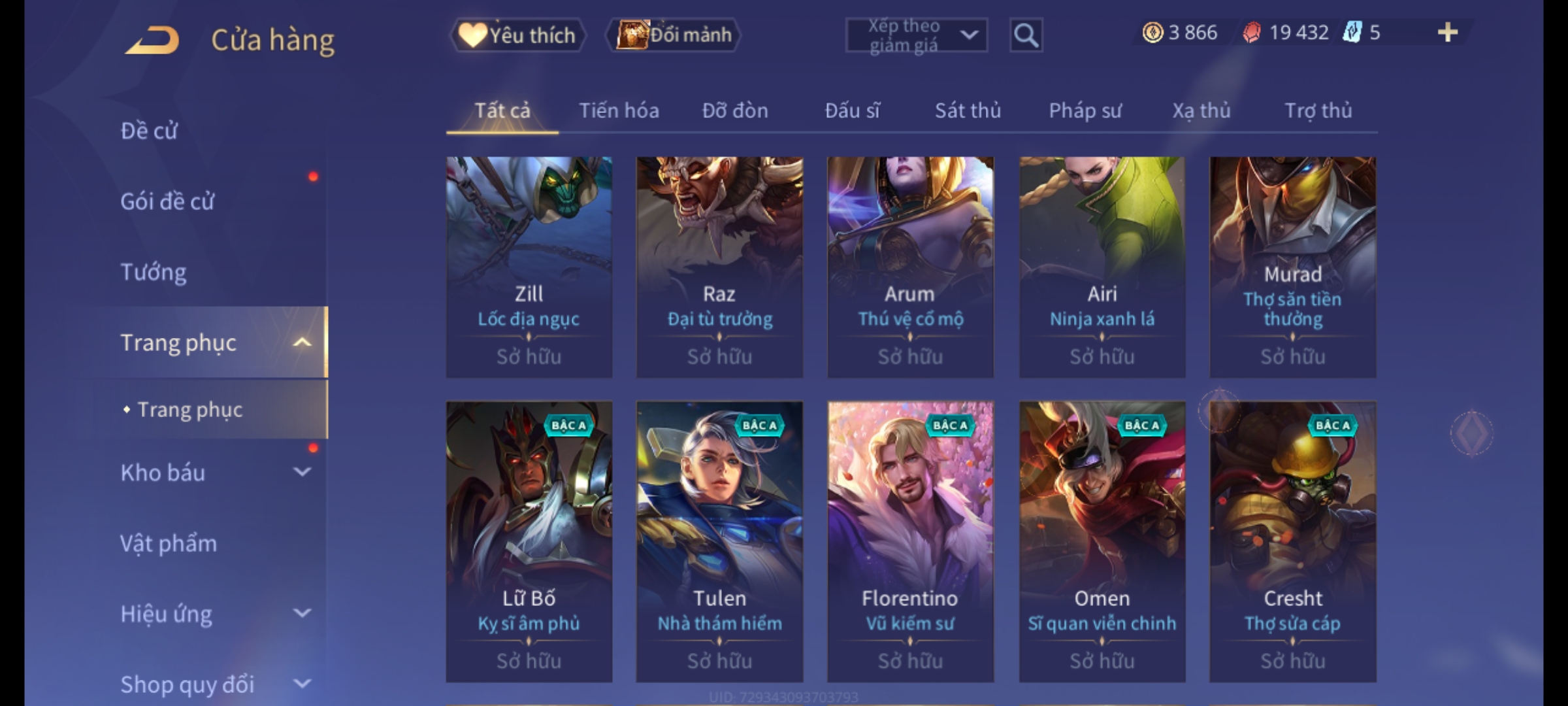Select the Florentino Vũ kiếm sư skin
Viewport: 1568px width, 706px height.
910,542
